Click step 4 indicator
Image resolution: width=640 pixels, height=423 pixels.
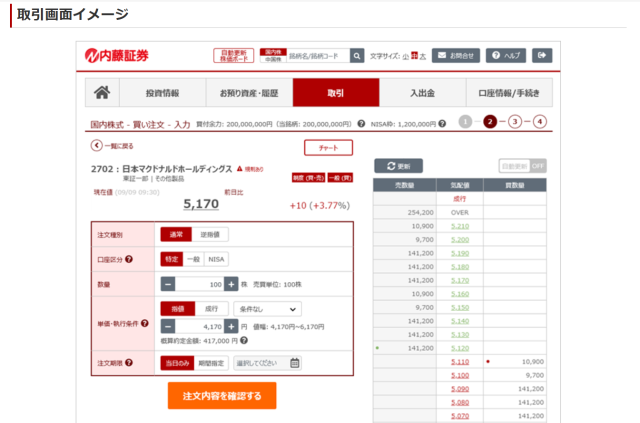point(540,122)
